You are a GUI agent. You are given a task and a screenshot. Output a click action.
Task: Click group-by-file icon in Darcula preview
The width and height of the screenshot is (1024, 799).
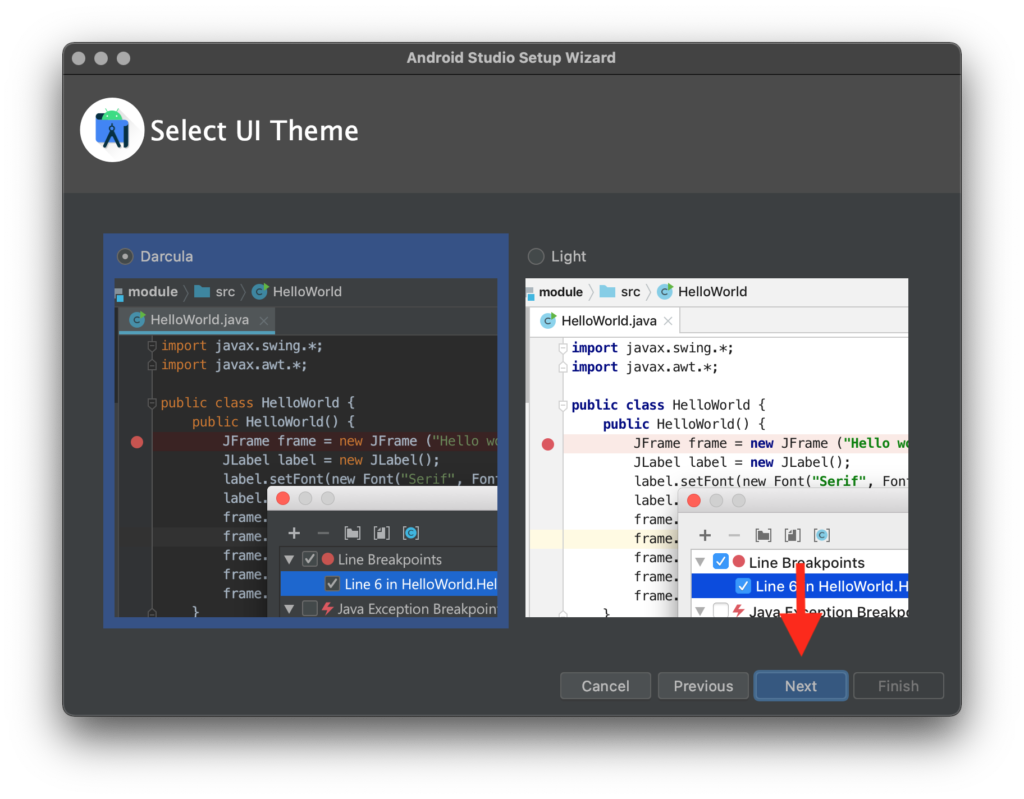(x=381, y=533)
